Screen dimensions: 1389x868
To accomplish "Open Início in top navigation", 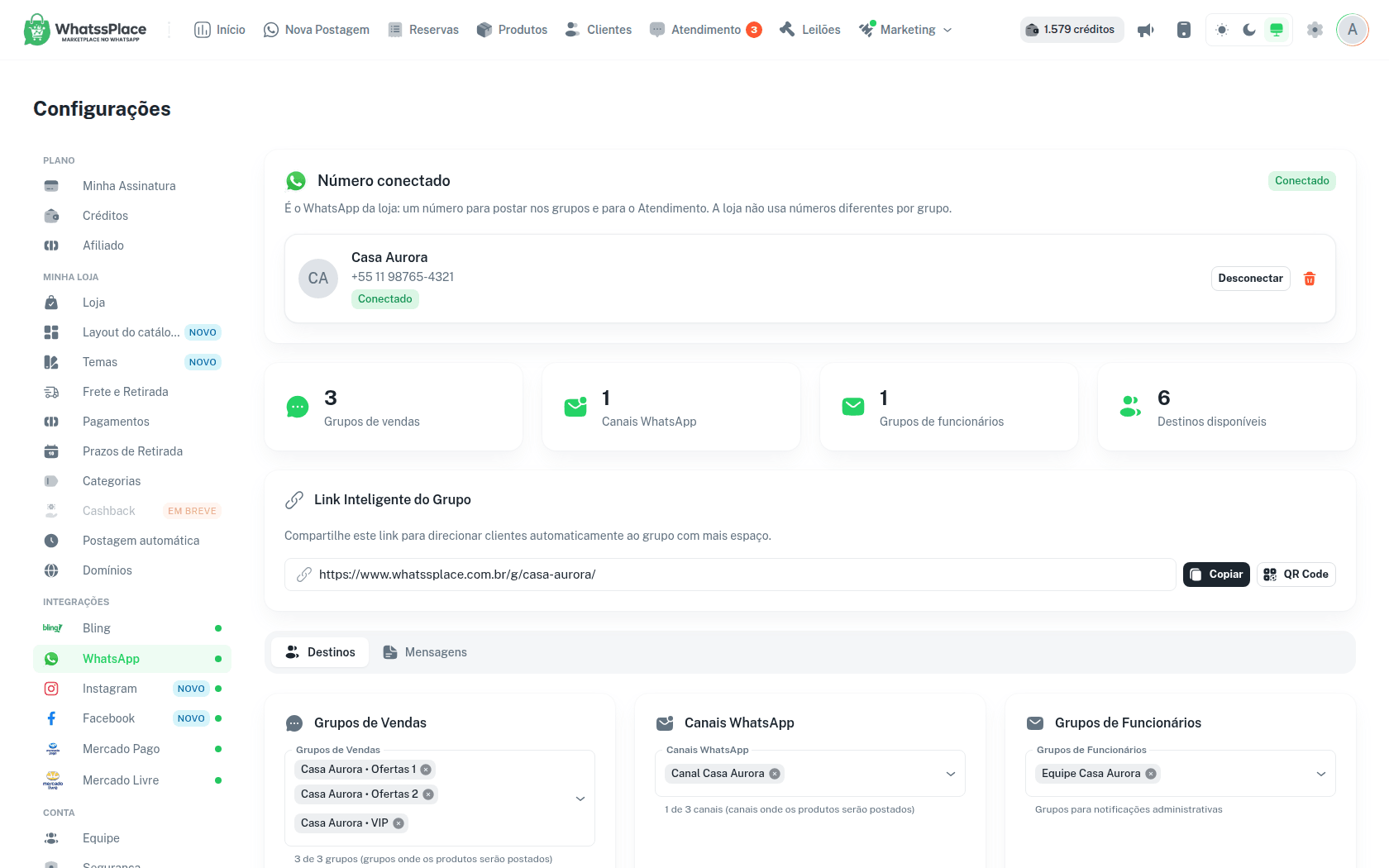I will (220, 30).
